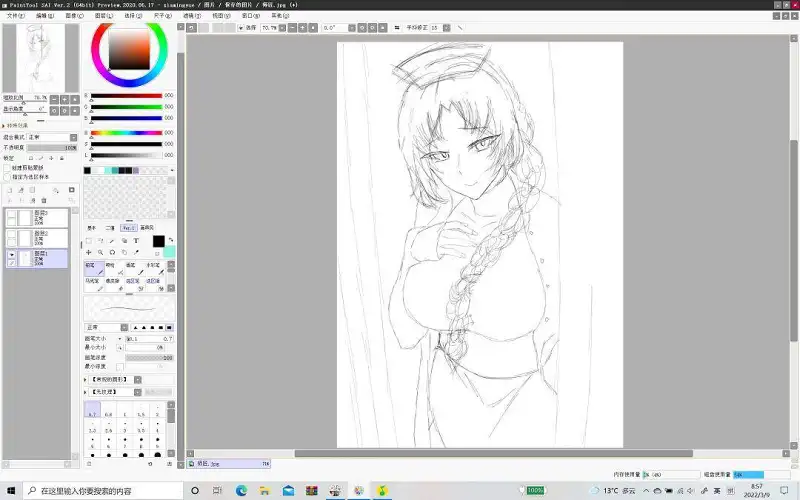Select layer 2 in layers list
Viewport: 800px width, 500px height.
[37, 238]
